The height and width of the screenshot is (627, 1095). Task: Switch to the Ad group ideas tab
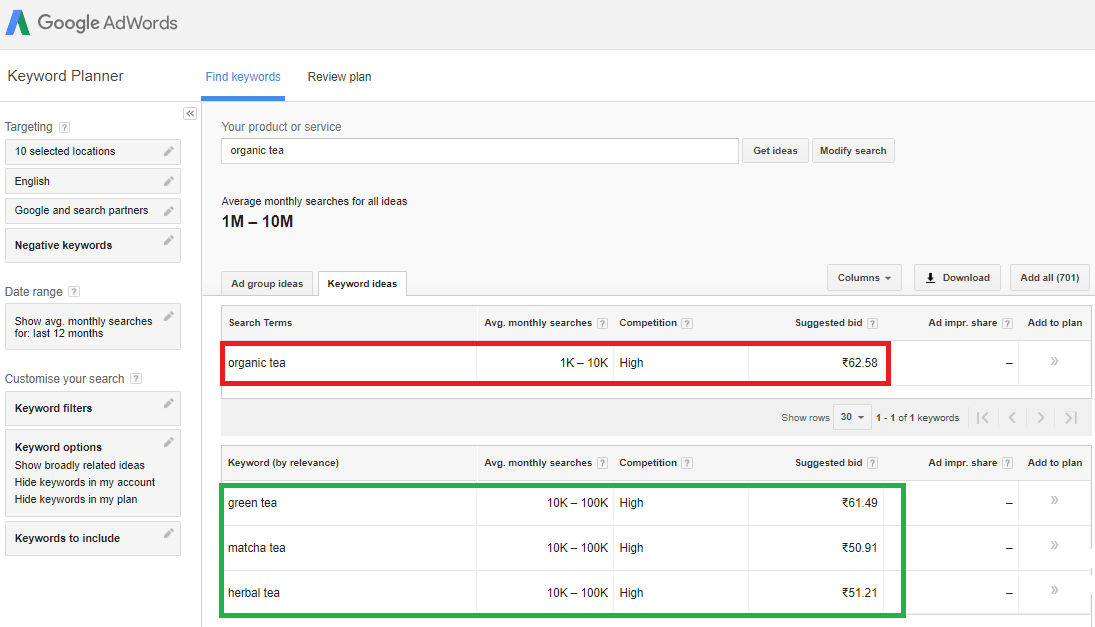pyautogui.click(x=267, y=283)
